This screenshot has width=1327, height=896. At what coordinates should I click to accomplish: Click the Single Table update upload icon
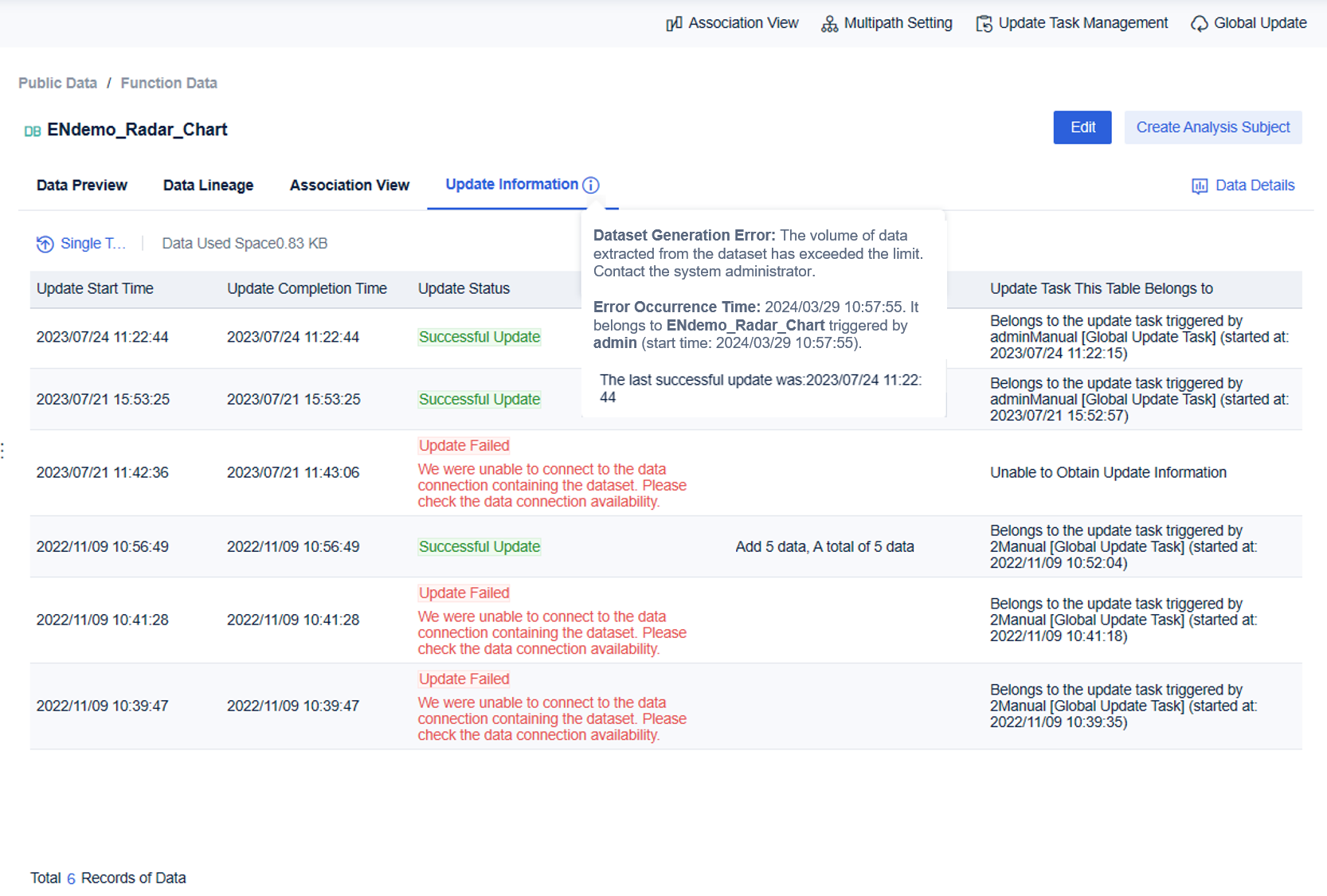coord(45,244)
